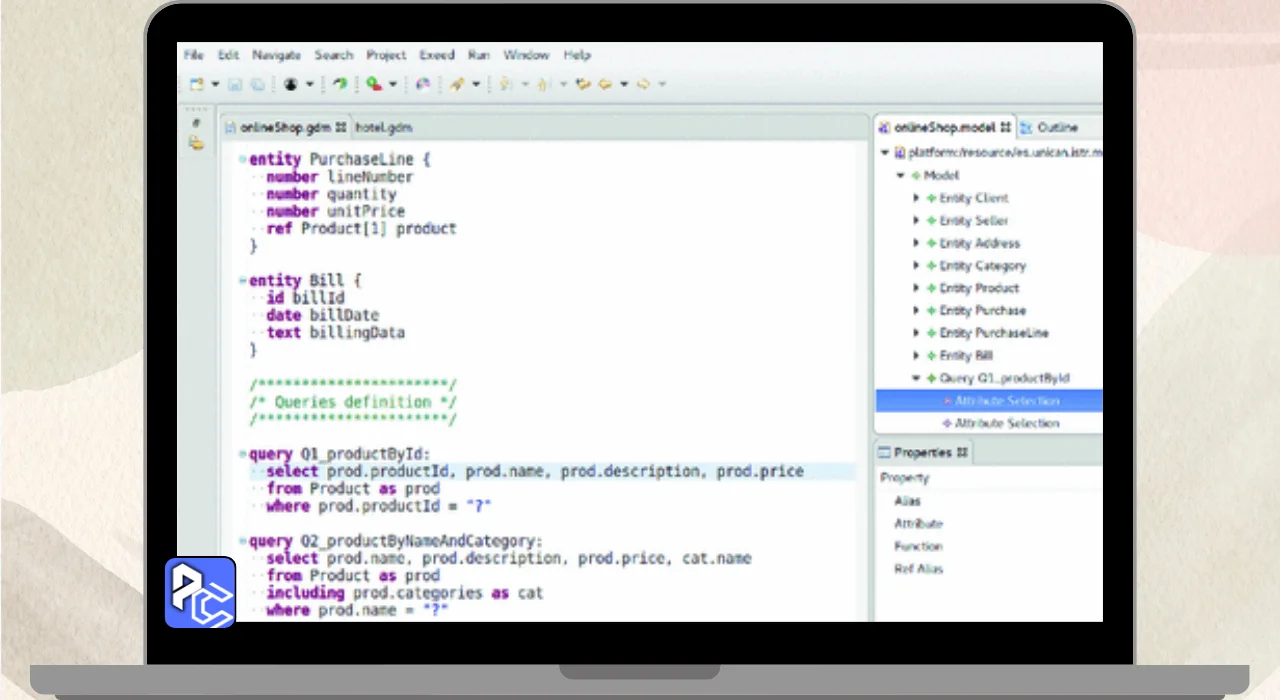Open the Exeed menu

(436, 55)
